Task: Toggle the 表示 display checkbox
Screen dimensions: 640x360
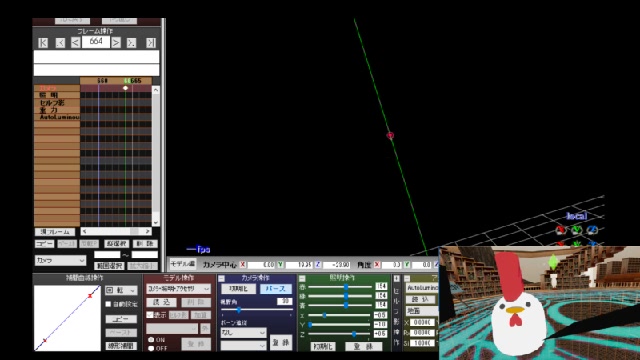Action: (x=149, y=315)
